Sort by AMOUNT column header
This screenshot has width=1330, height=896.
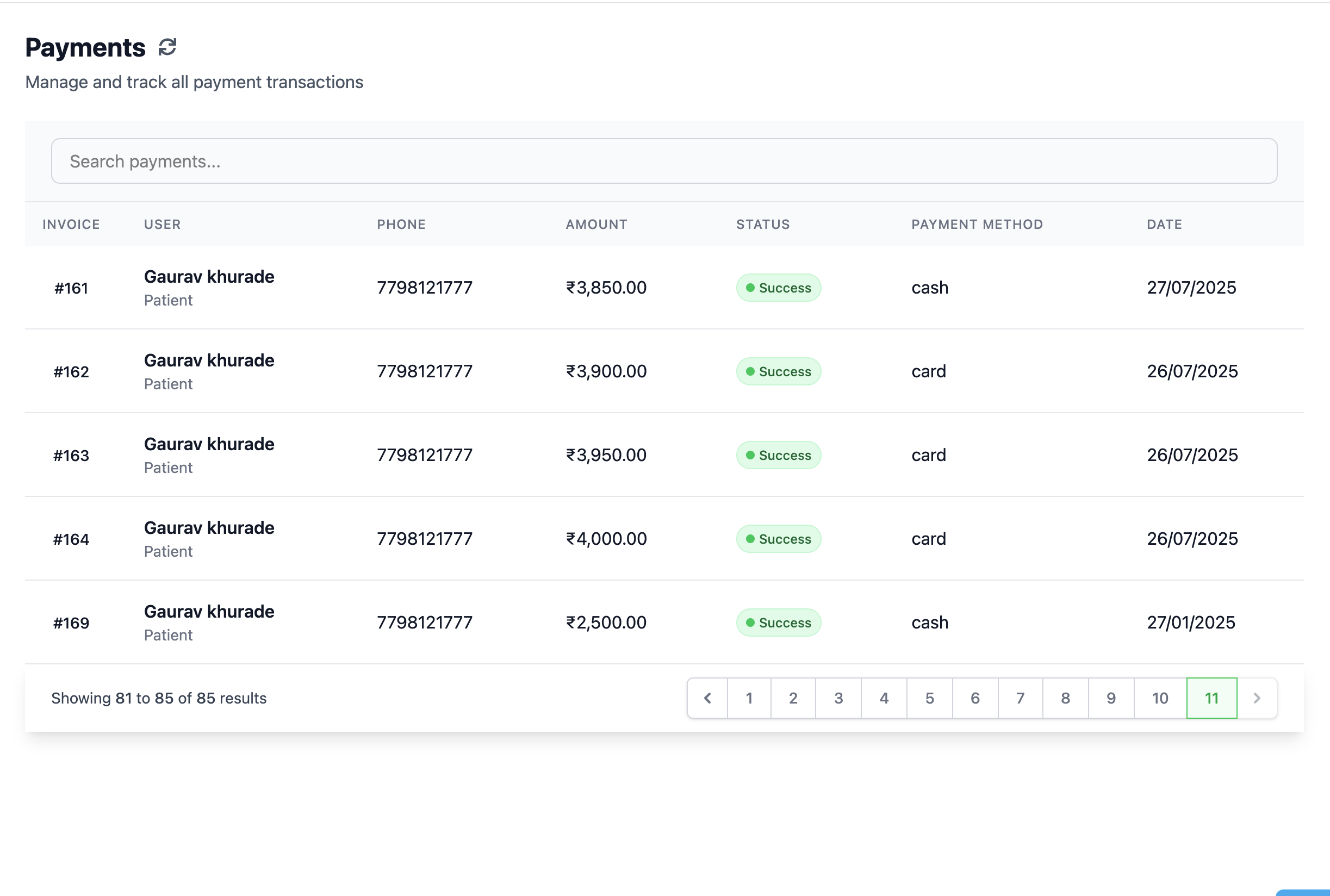[x=596, y=224]
